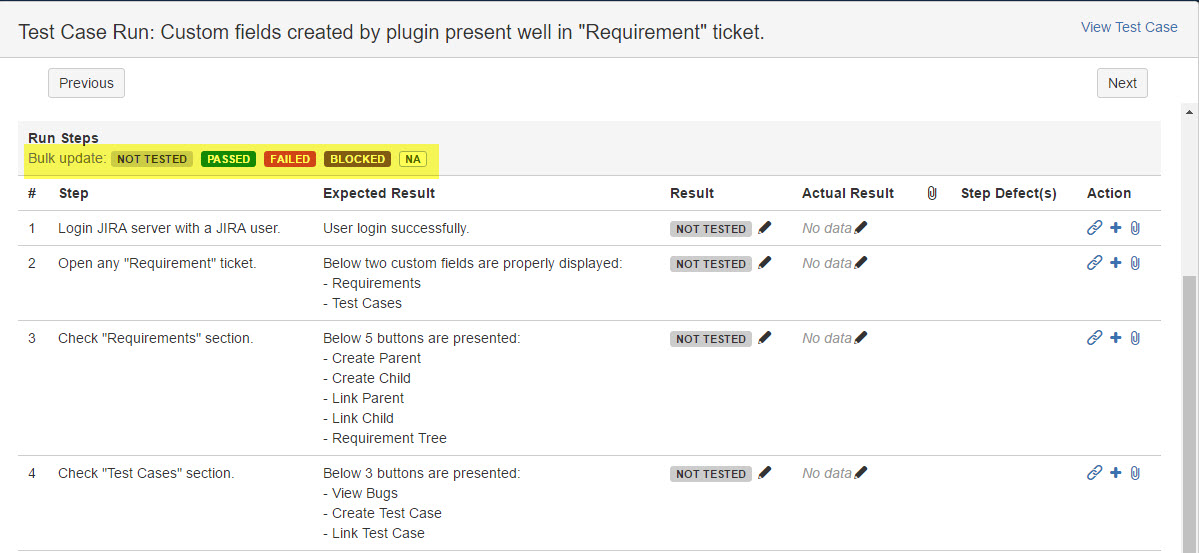Go to the Next test case run
The width and height of the screenshot is (1199, 553).
(x=1122, y=83)
